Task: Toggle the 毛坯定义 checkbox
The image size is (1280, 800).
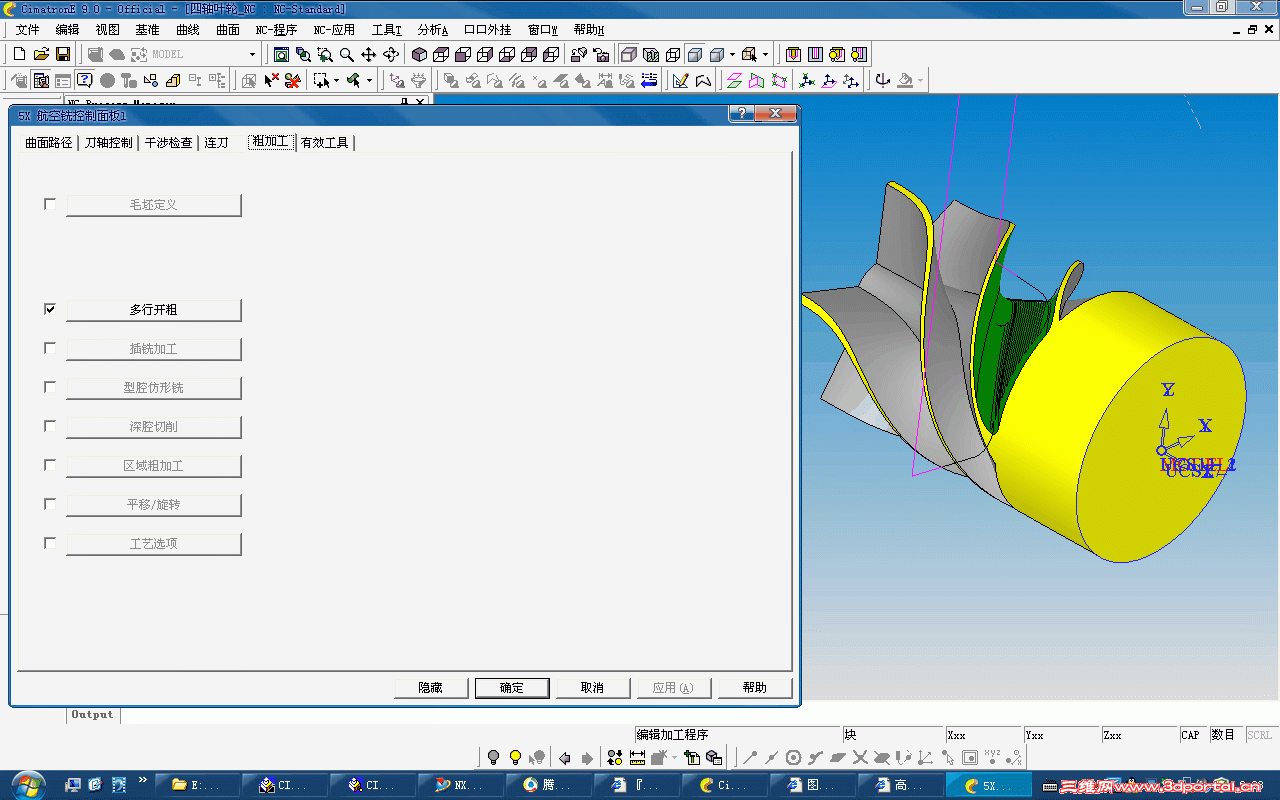Action: 50,204
